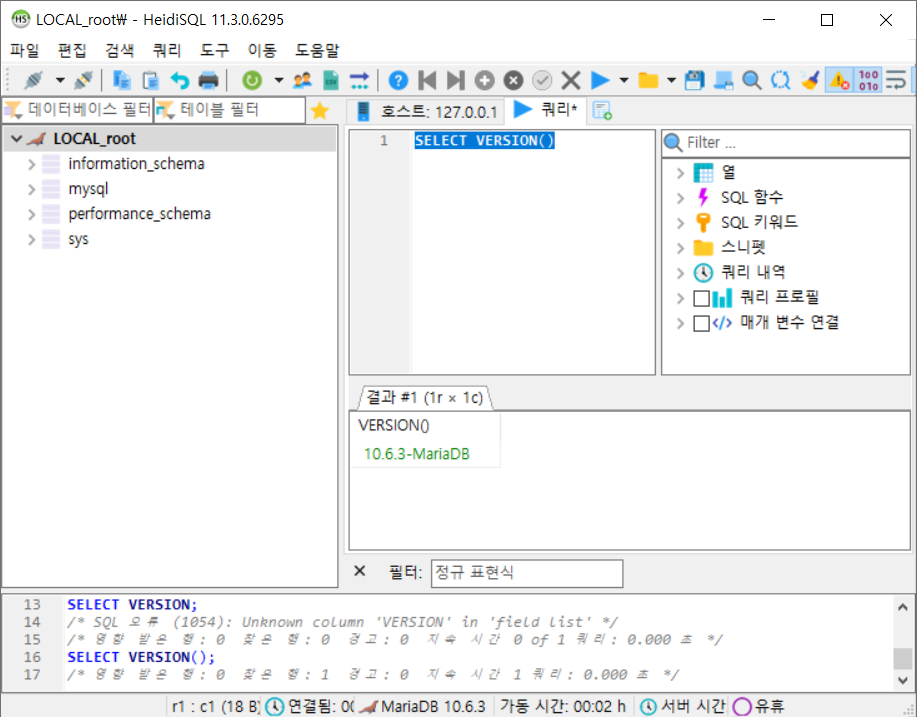Expand the SQL 함수 helper node
Screen dimensions: 917x717
pos(680,198)
